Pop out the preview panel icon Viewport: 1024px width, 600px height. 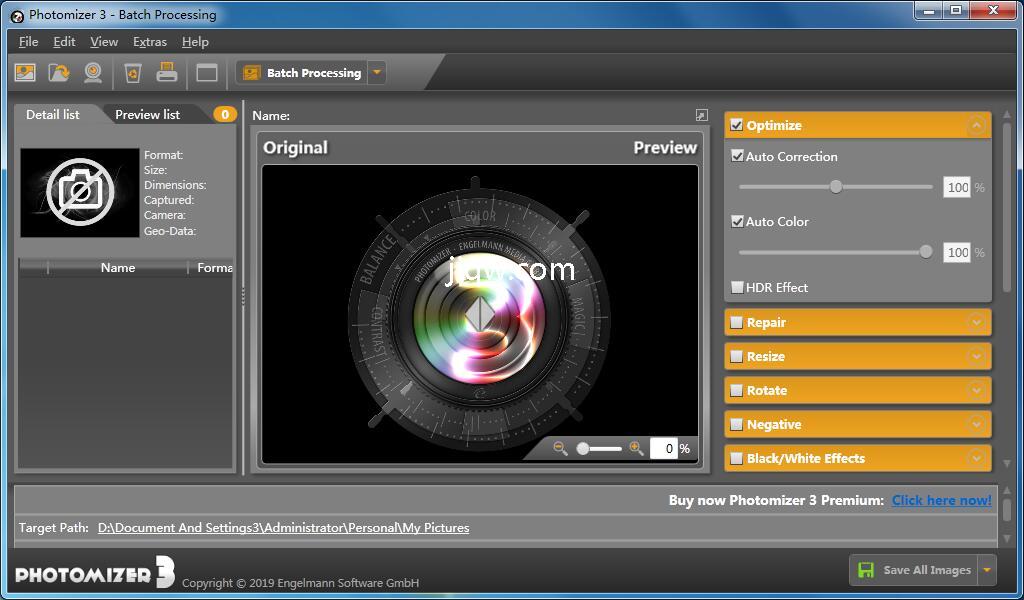[x=701, y=116]
